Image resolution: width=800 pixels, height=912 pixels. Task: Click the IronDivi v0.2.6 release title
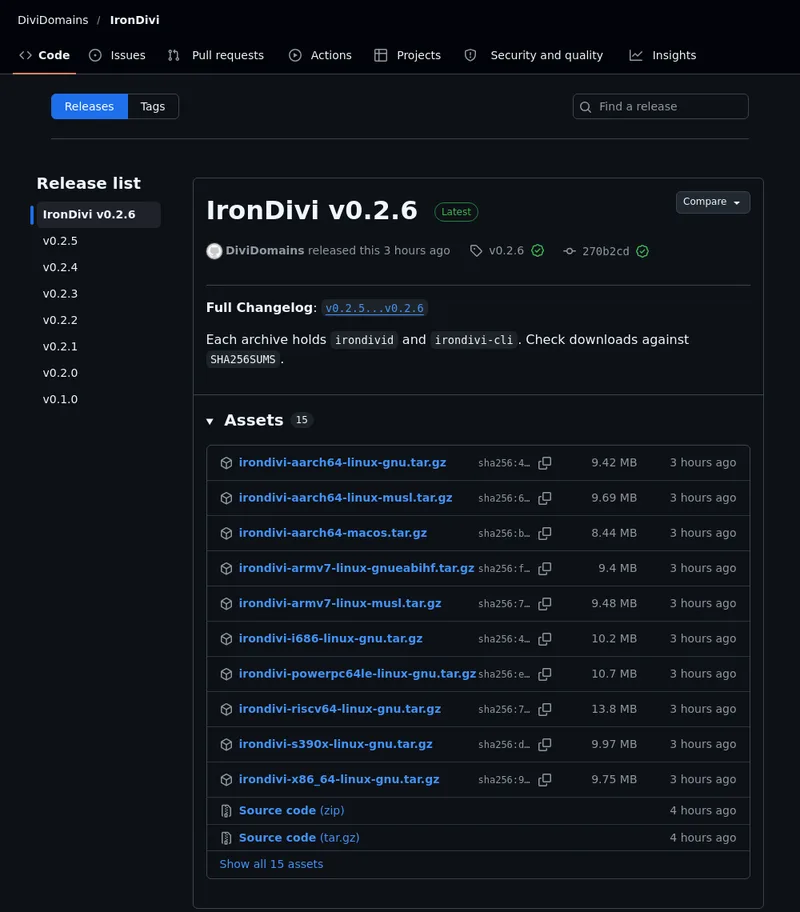(312, 210)
